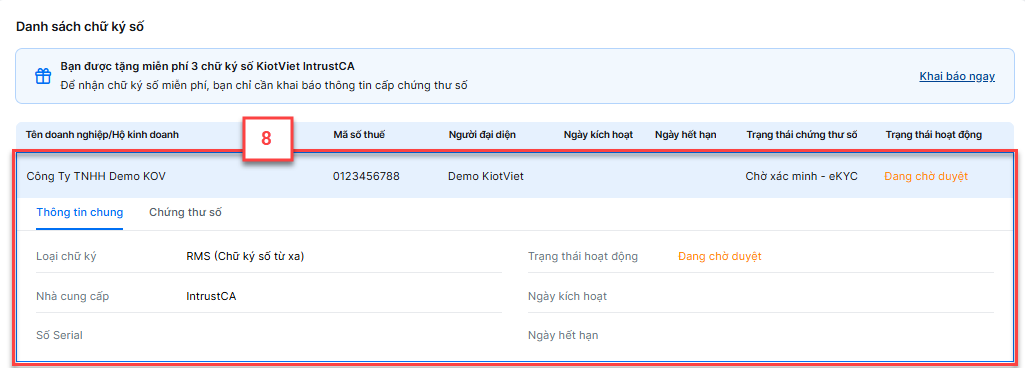The width and height of the screenshot is (1025, 368).
Task: Click column header 'Trạng thái chứng thư số'
Action: pyautogui.click(x=801, y=135)
